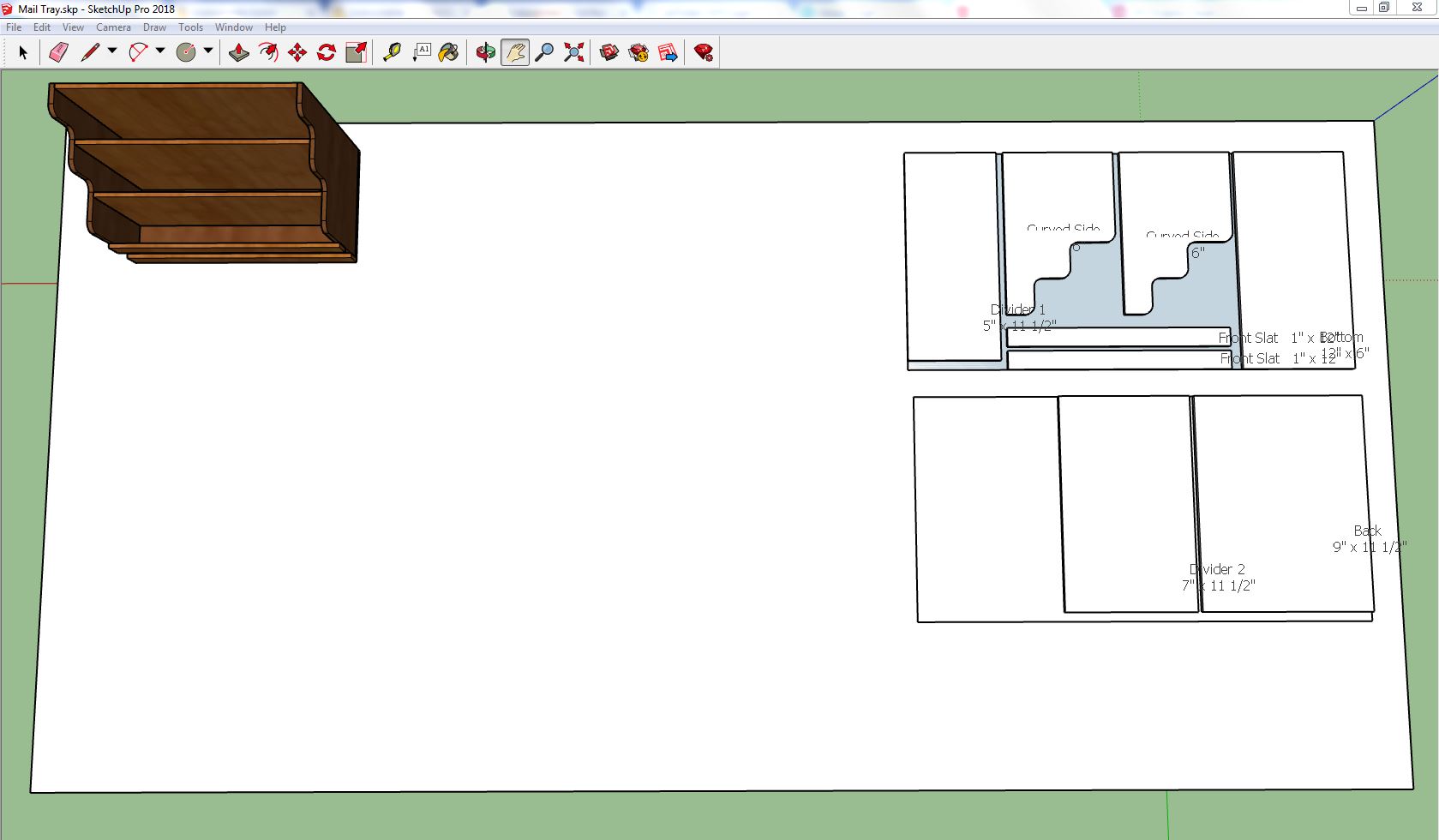Open the Tools menu
1439x840 pixels.
click(190, 27)
